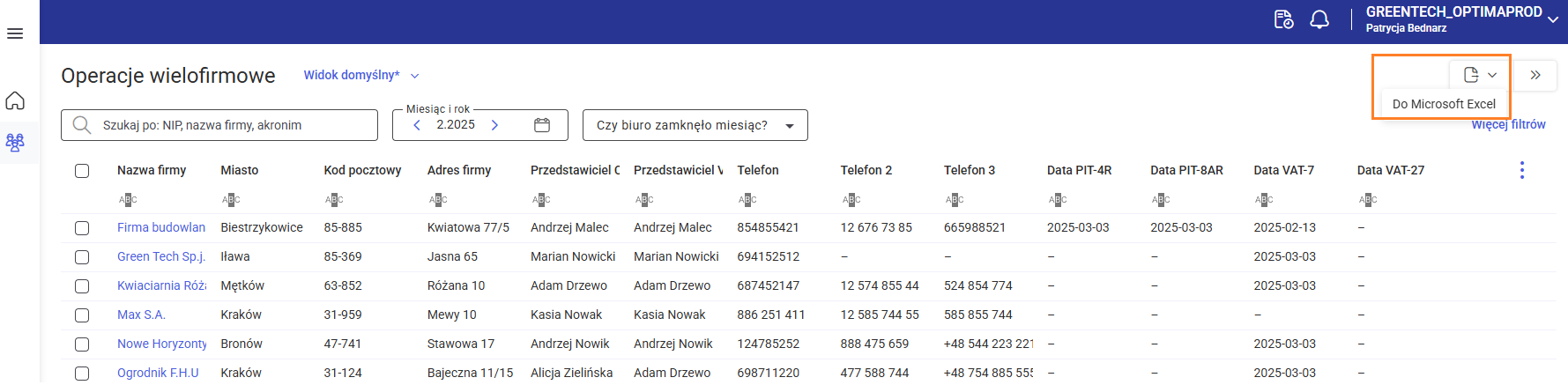The image size is (1568, 385).
Task: Select all rows with header checkbox
Action: click(x=82, y=171)
